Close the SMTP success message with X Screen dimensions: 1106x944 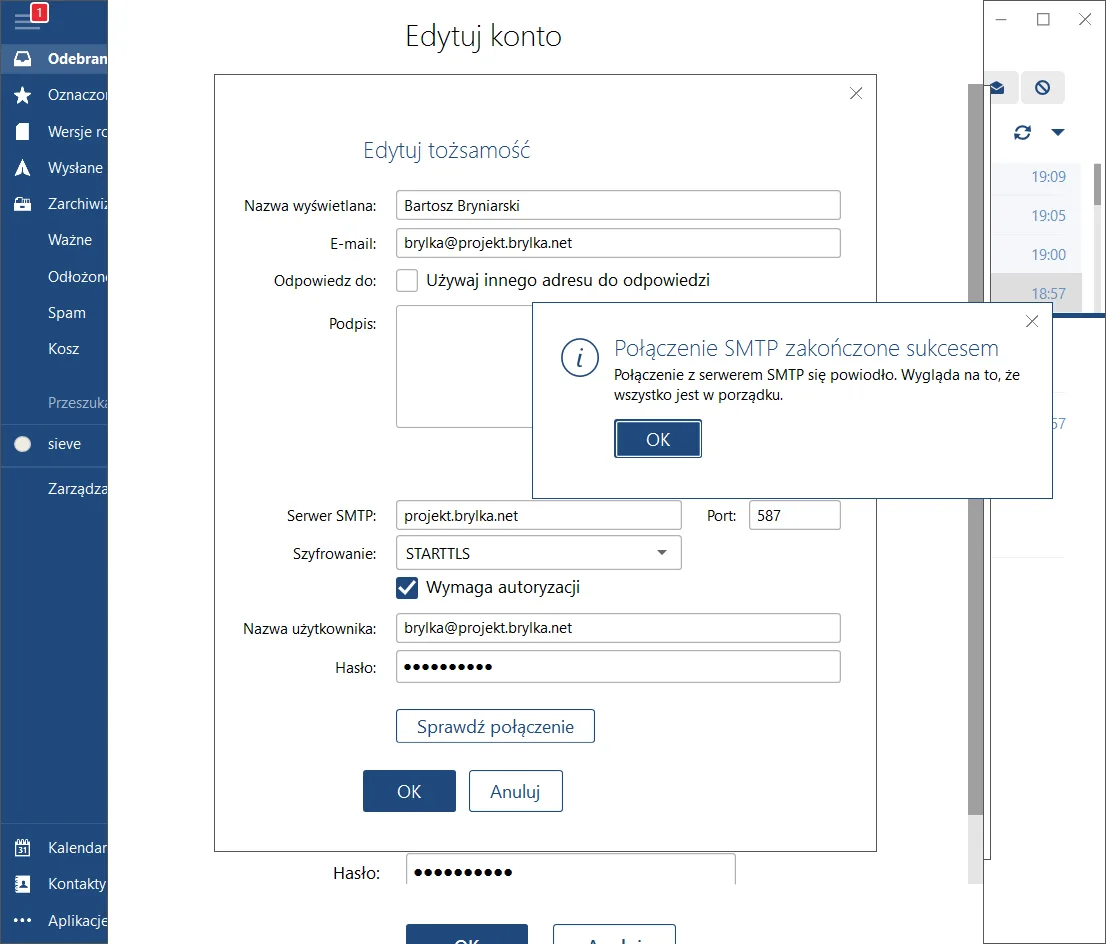[x=1032, y=322]
